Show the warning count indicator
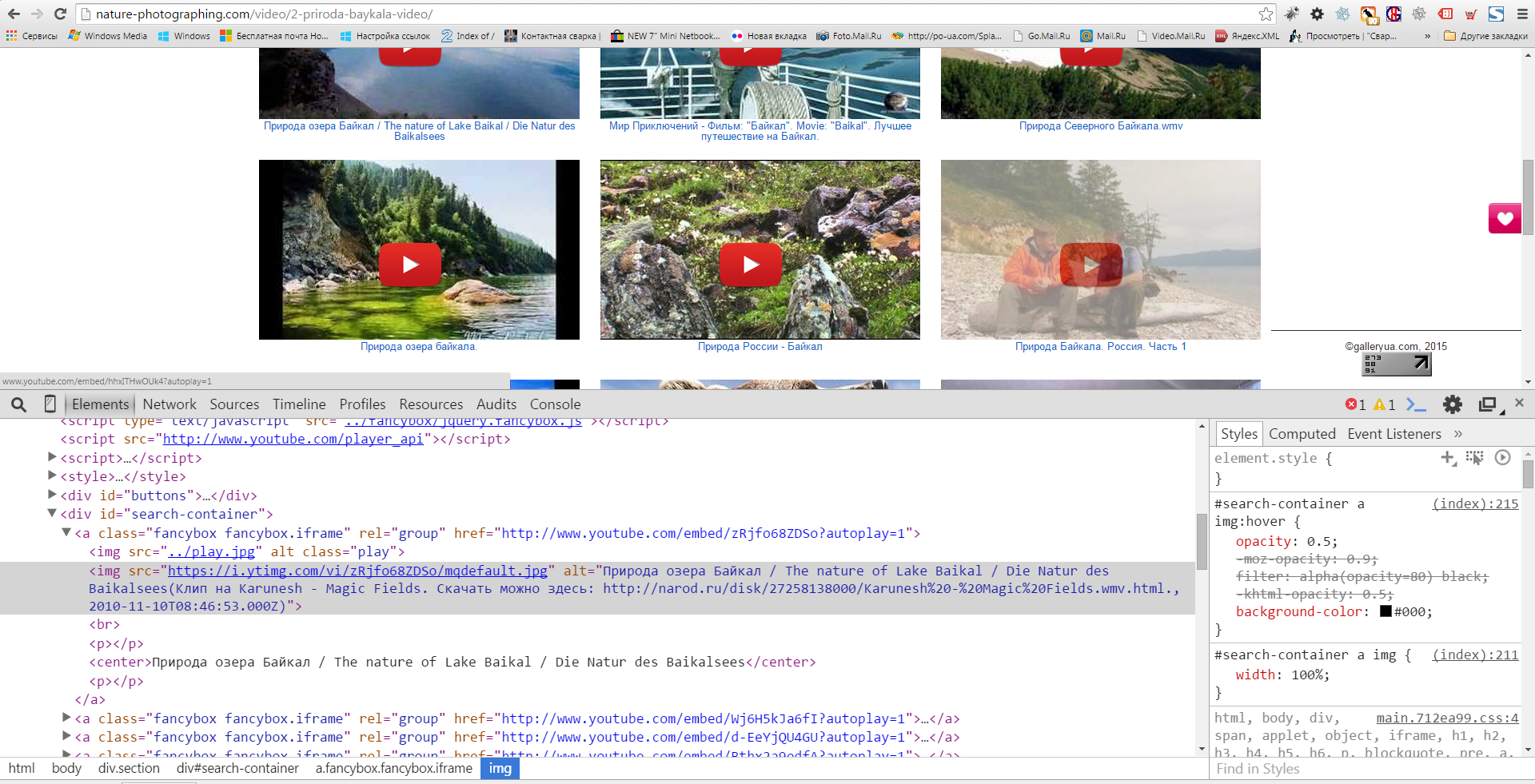Screen dimensions: 1535x784 click(x=1385, y=404)
